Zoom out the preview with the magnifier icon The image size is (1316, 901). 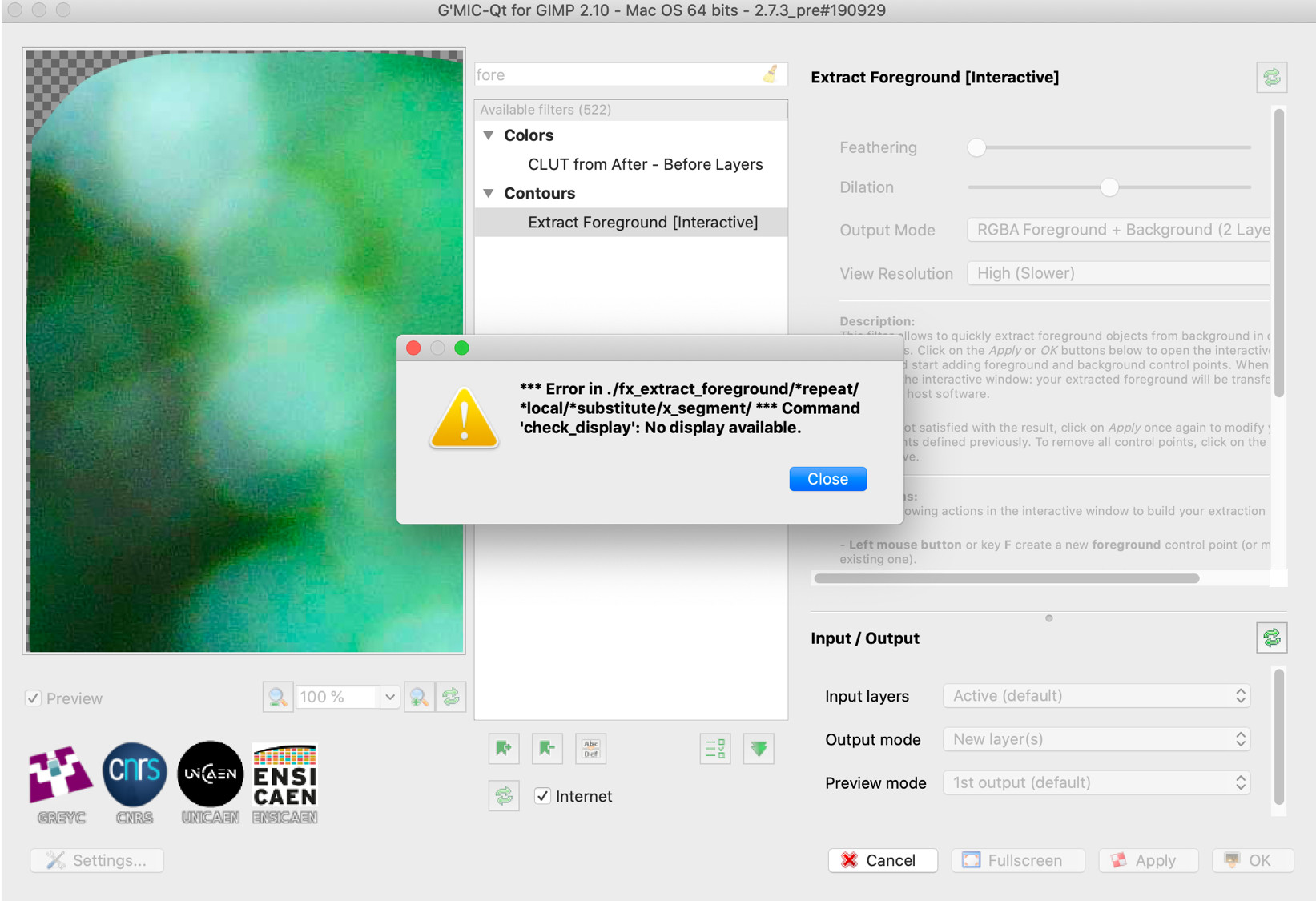pos(277,697)
